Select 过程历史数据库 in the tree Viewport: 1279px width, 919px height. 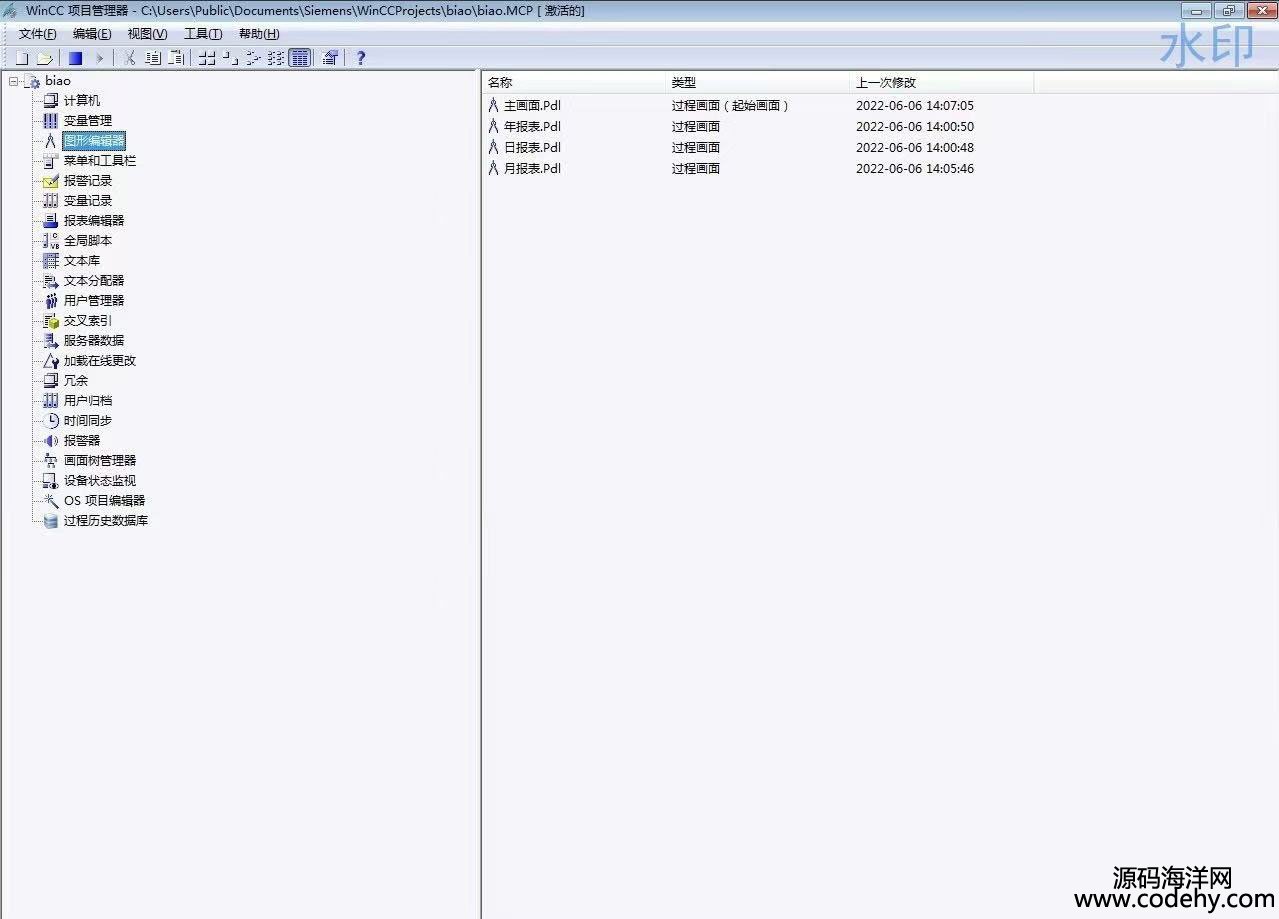(106, 521)
